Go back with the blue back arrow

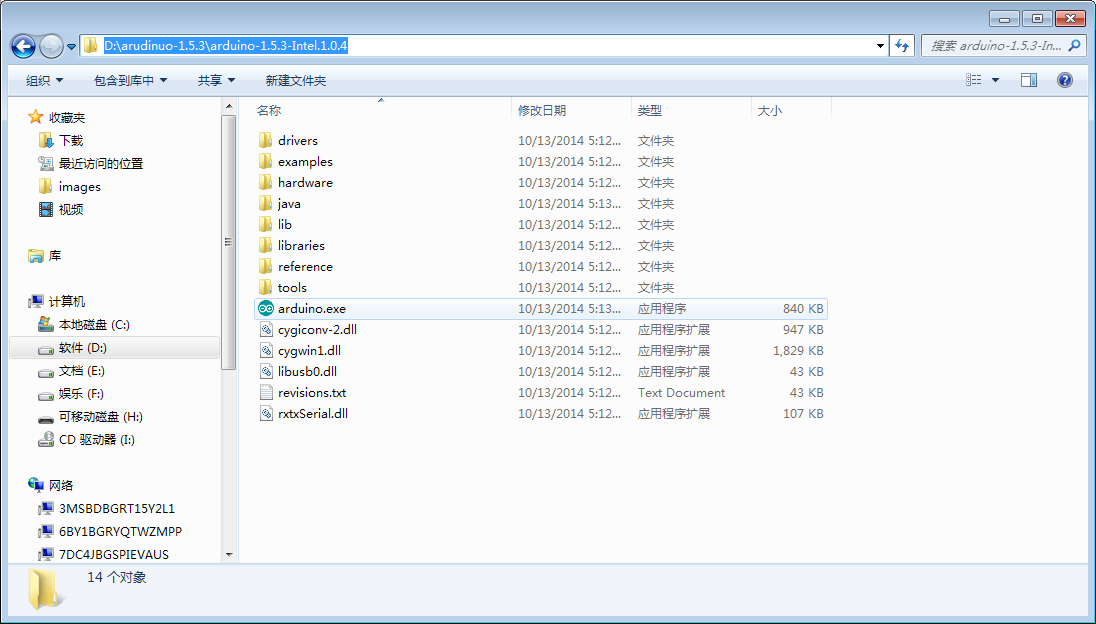(x=23, y=47)
